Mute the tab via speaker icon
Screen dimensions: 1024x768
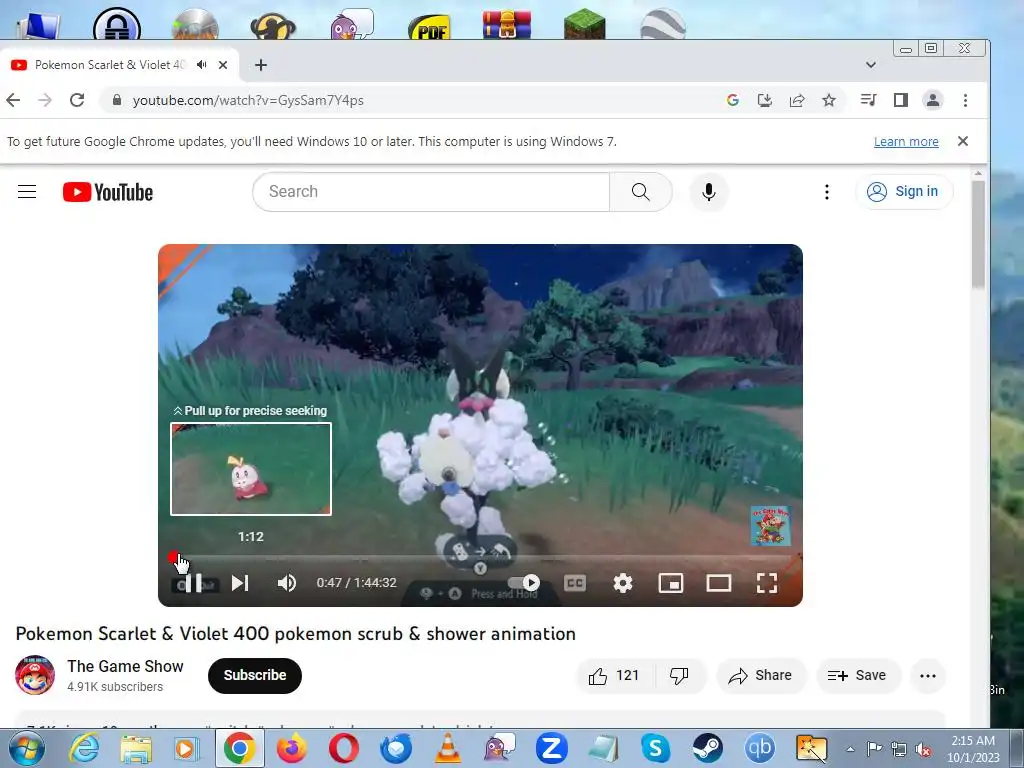click(202, 65)
